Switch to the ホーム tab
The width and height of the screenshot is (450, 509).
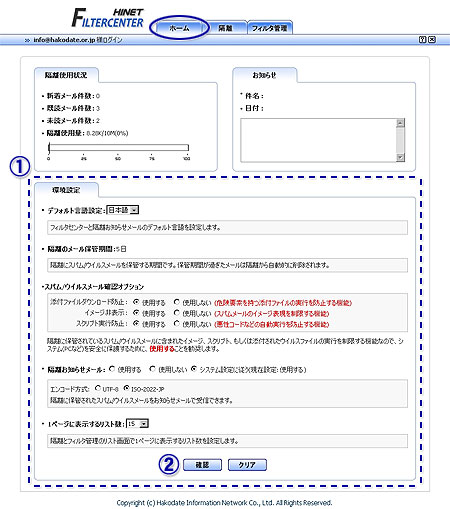[179, 28]
